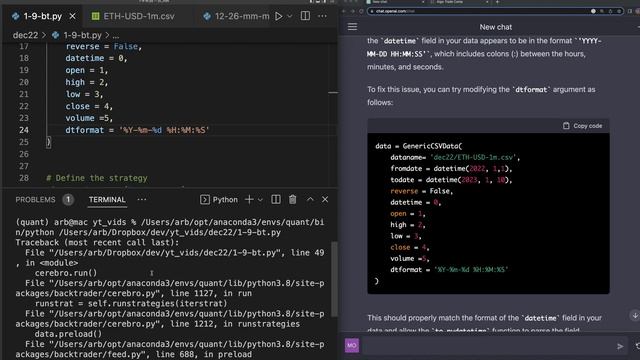640x360 pixels.
Task: Open run options dropdown beside play button
Action: [x=289, y=16]
